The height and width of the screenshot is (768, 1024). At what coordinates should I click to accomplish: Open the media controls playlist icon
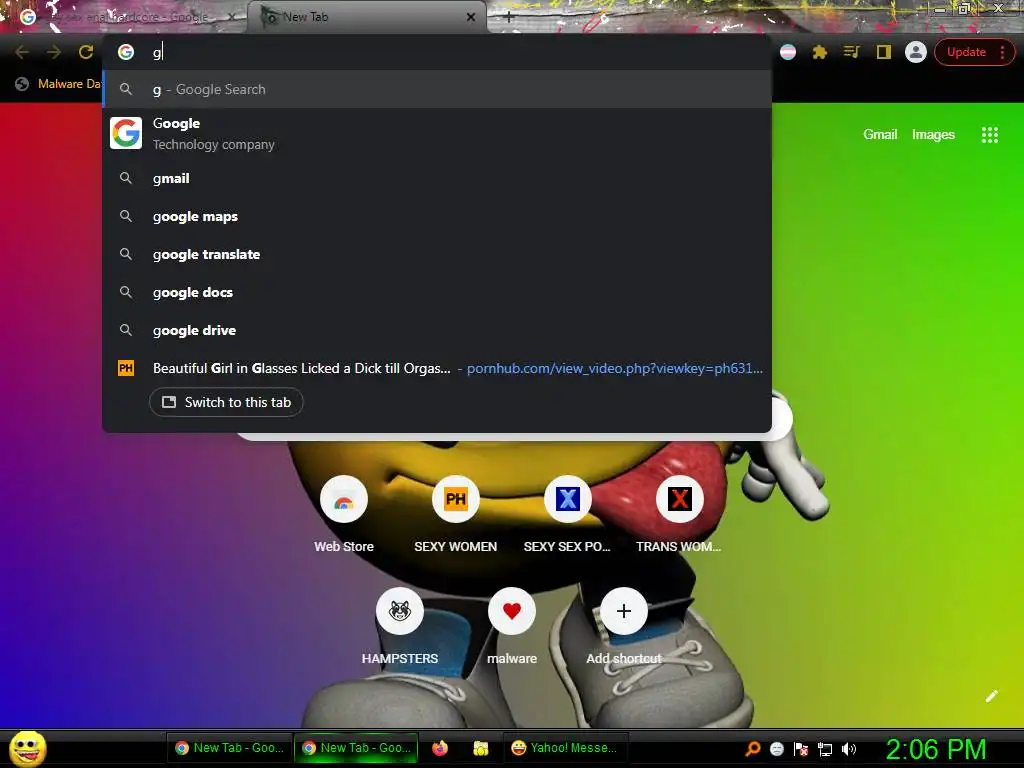[x=852, y=52]
